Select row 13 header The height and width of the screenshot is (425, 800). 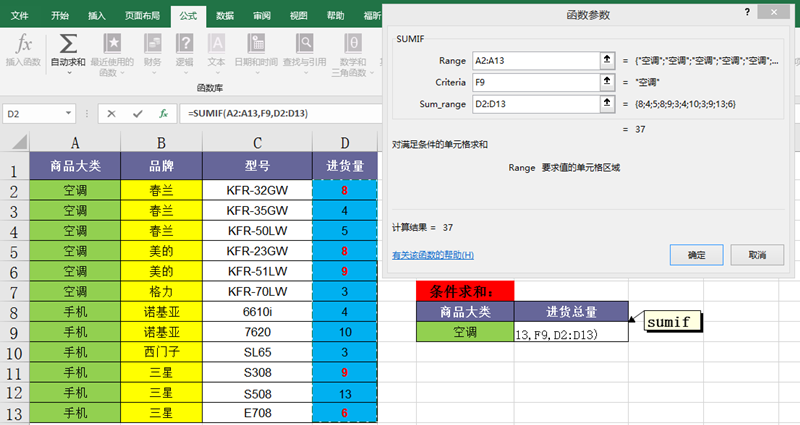point(14,414)
